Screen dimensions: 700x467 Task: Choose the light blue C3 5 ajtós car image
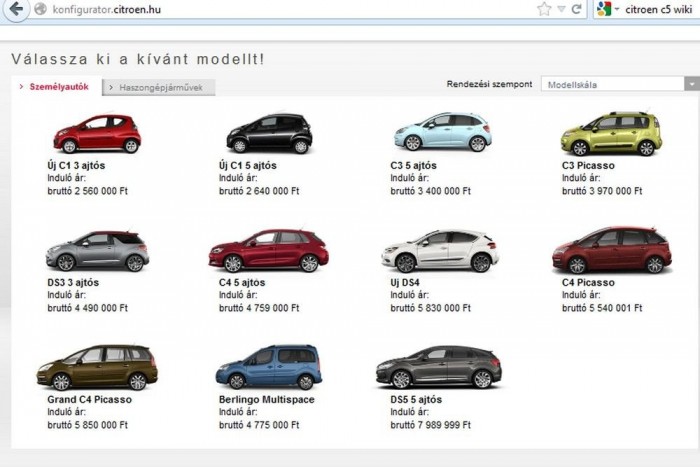(443, 132)
